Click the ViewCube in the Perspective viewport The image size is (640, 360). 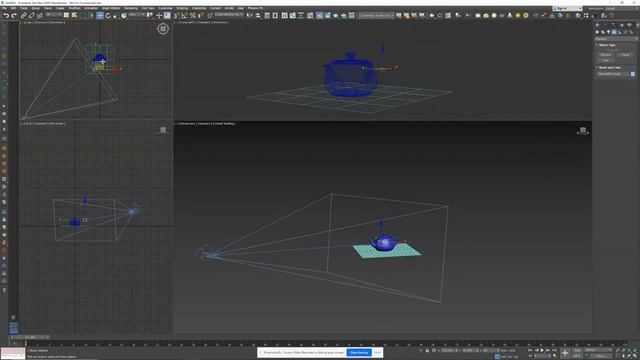pyautogui.click(x=582, y=131)
